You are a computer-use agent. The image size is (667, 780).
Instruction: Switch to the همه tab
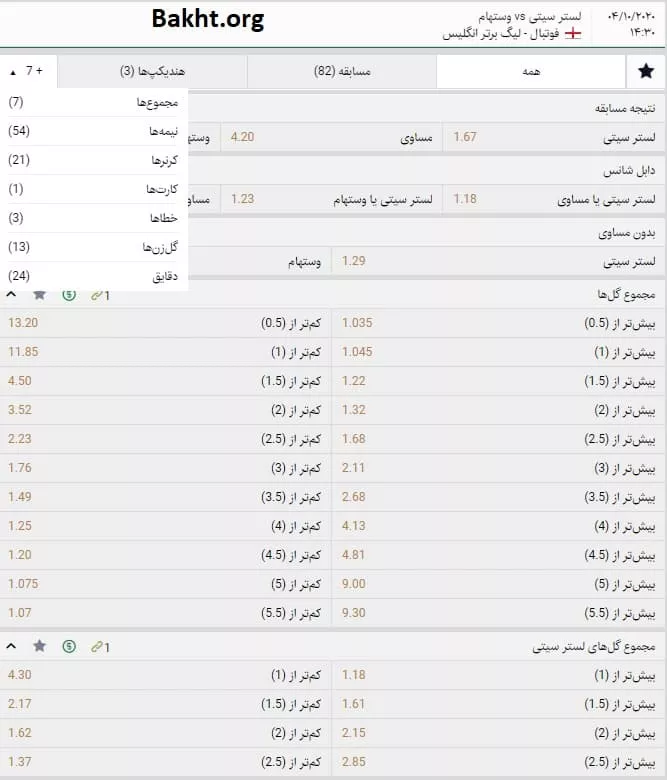click(530, 71)
